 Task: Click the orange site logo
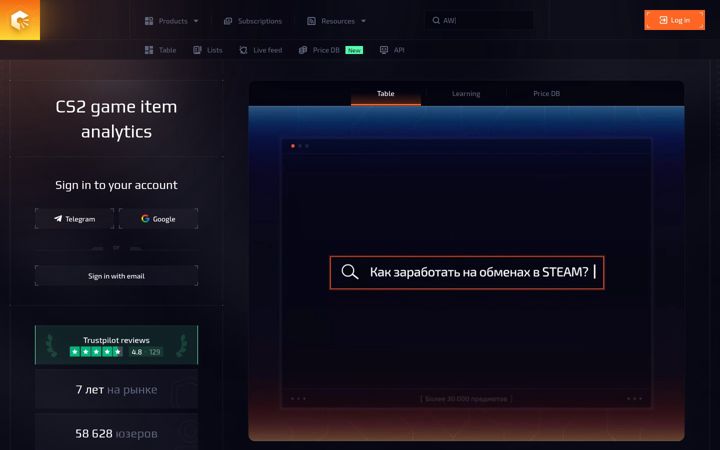point(20,20)
